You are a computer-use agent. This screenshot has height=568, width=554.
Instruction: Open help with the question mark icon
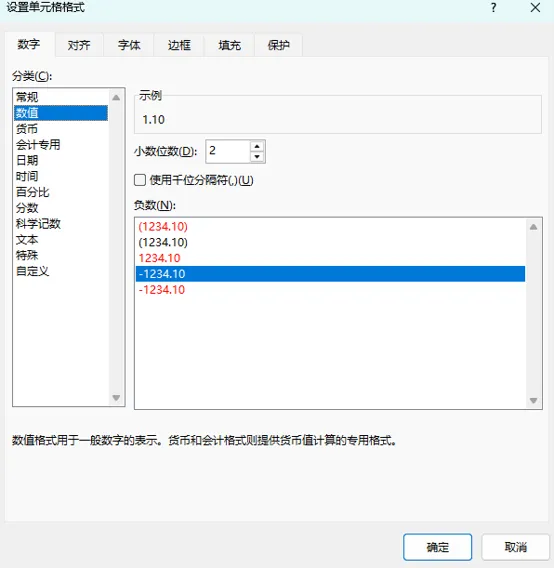[x=493, y=8]
